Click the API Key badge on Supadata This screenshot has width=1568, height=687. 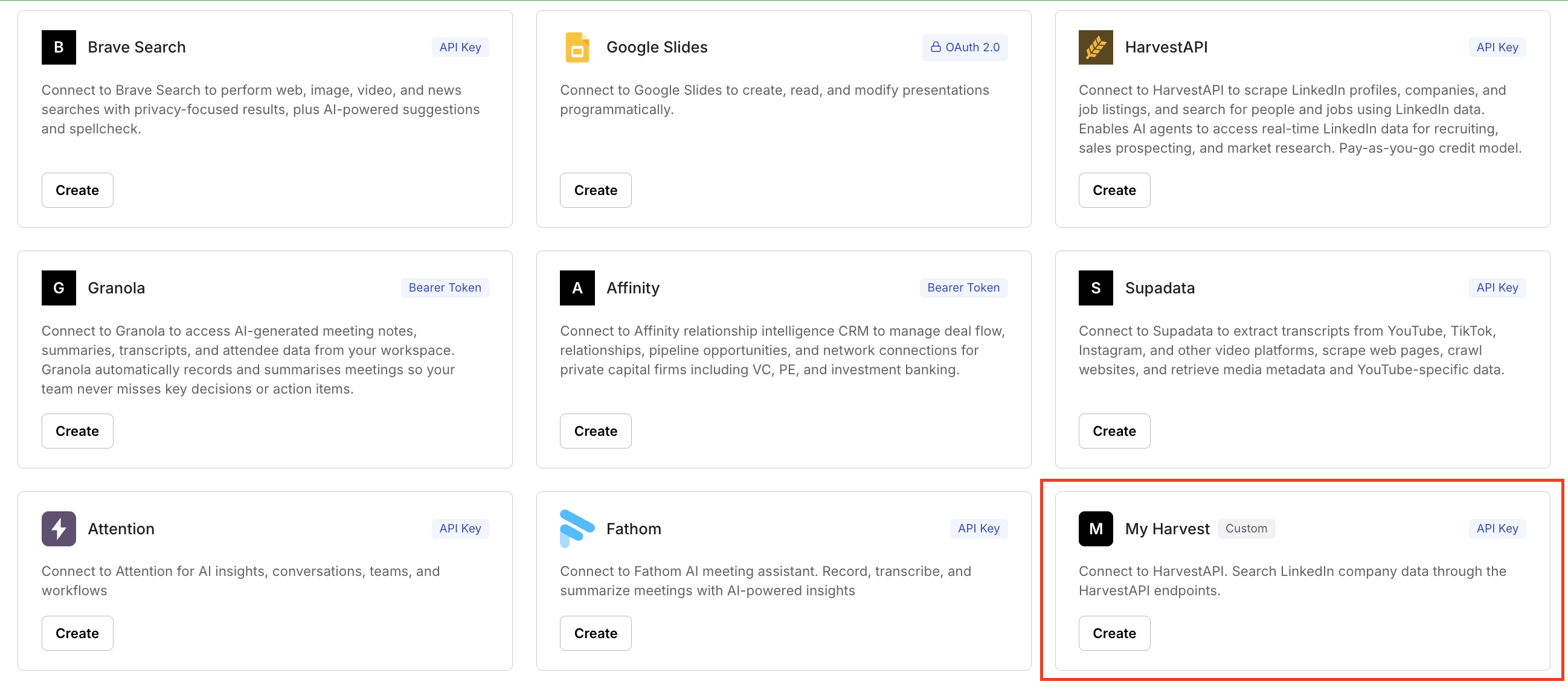[1497, 287]
